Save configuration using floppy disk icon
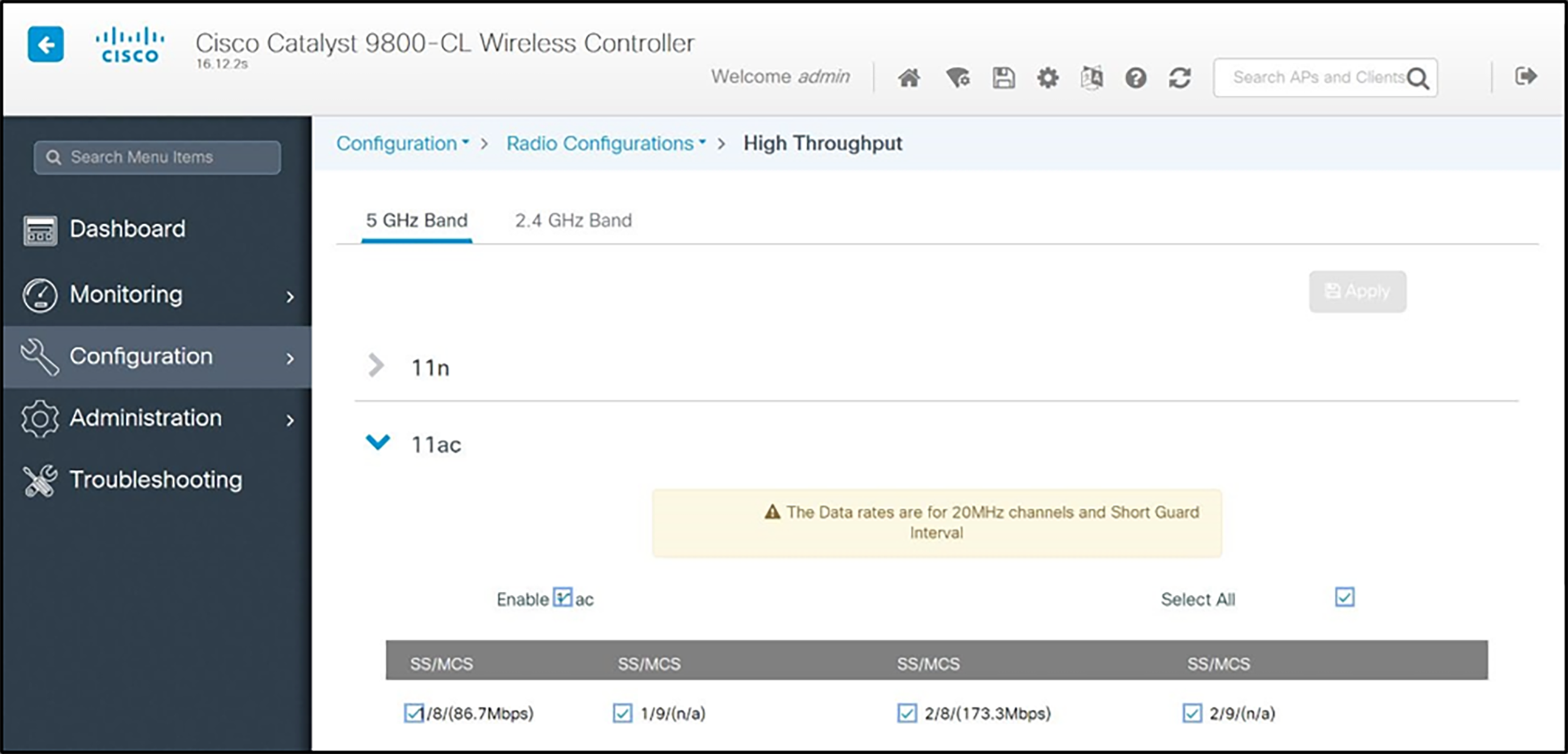Viewport: 1568px width, 754px height. [x=1003, y=78]
